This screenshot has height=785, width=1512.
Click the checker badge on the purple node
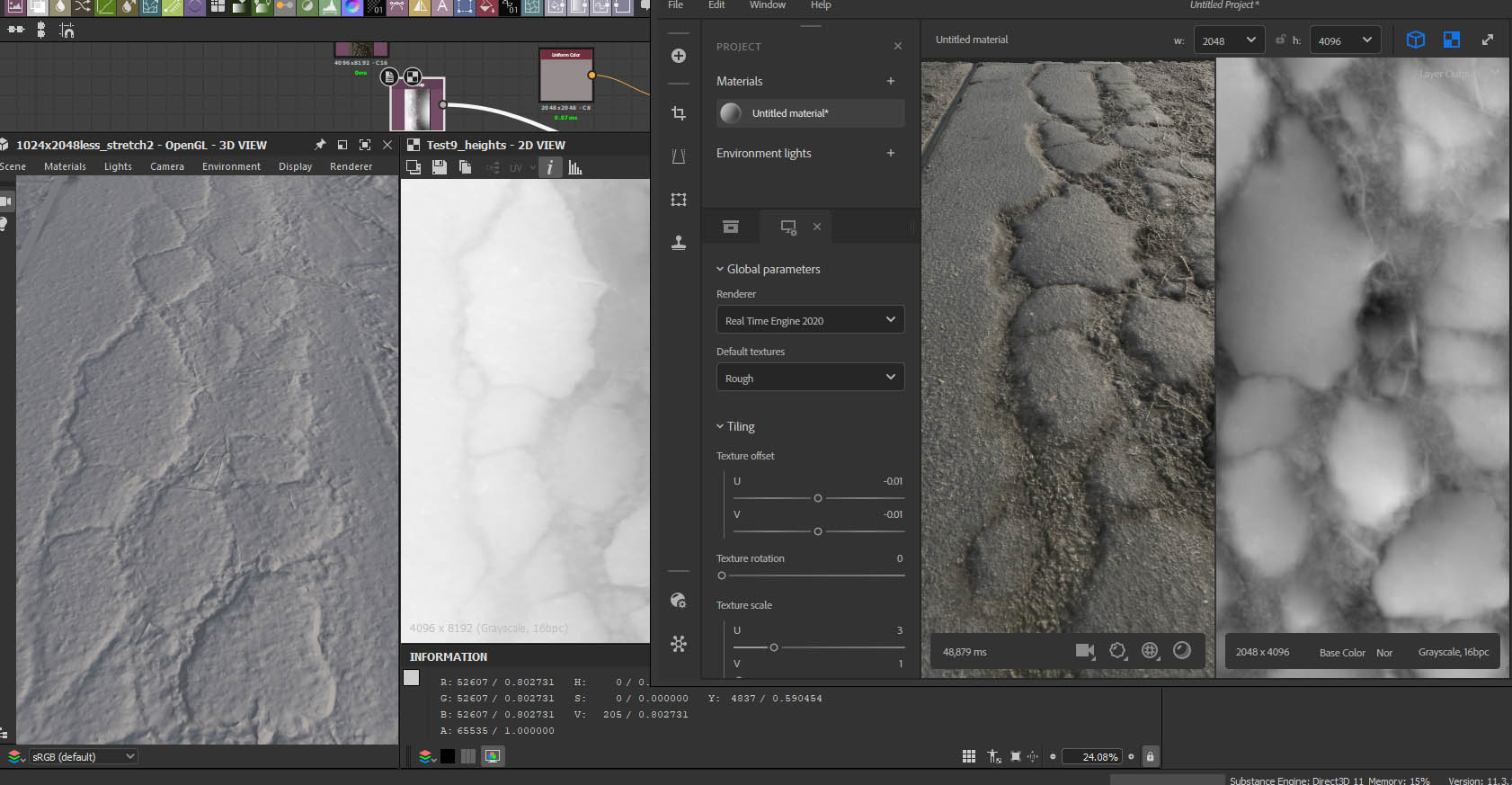pyautogui.click(x=412, y=76)
